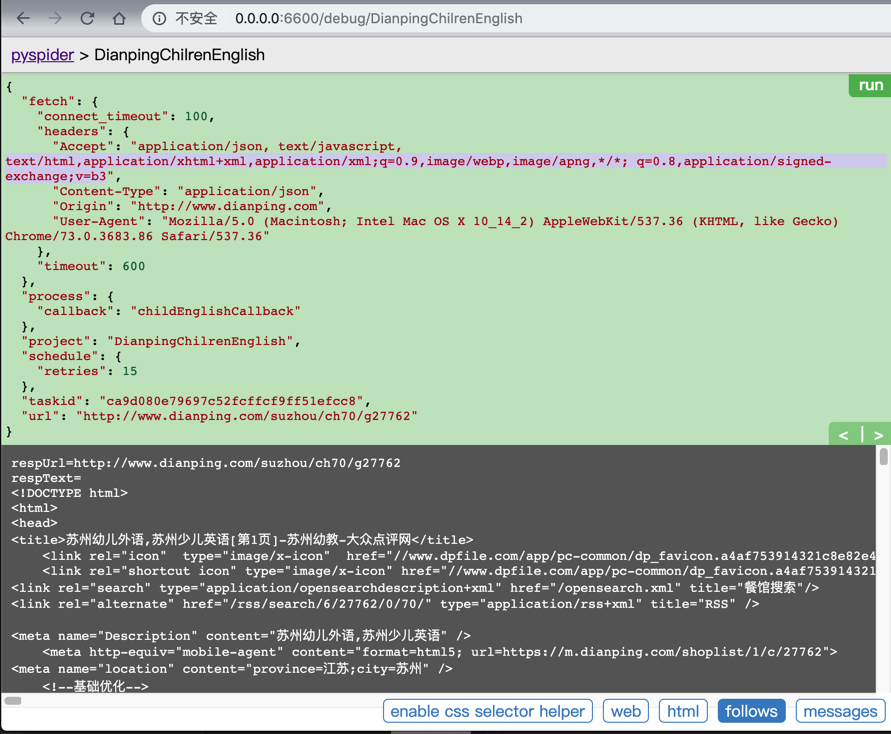Screen dimensions: 891x734
Task: Click the <!DOCTYPE html> line
Action: pos(69,493)
